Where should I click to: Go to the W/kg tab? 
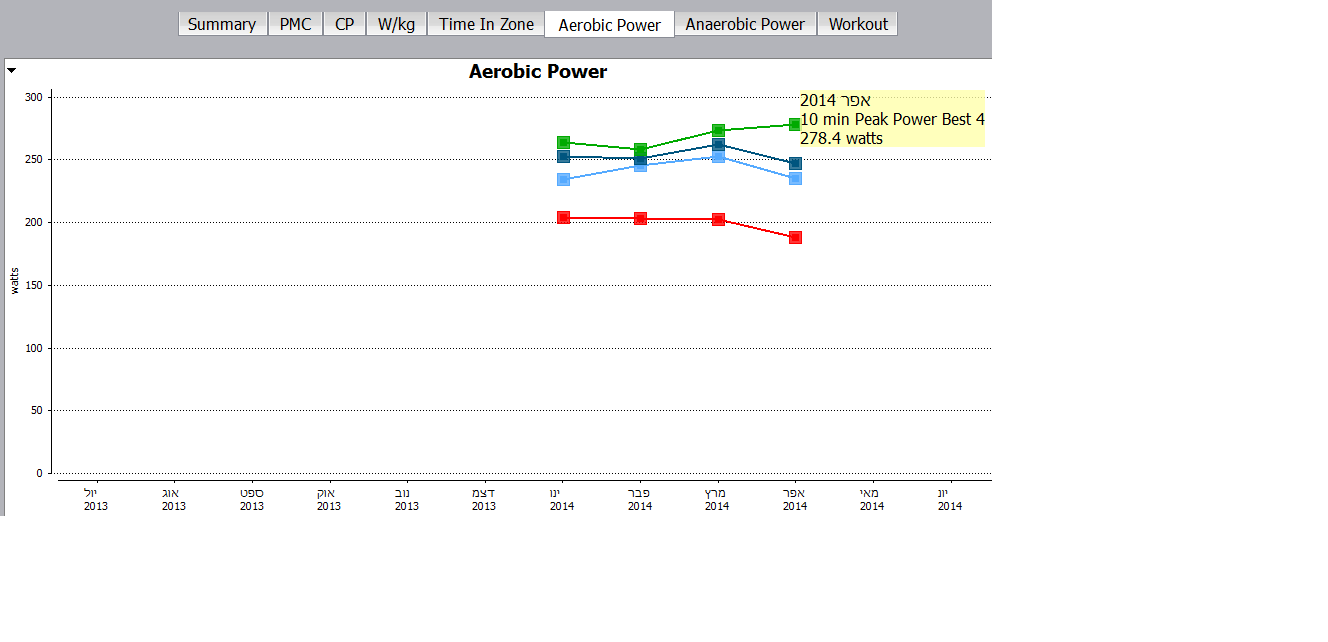(x=396, y=24)
